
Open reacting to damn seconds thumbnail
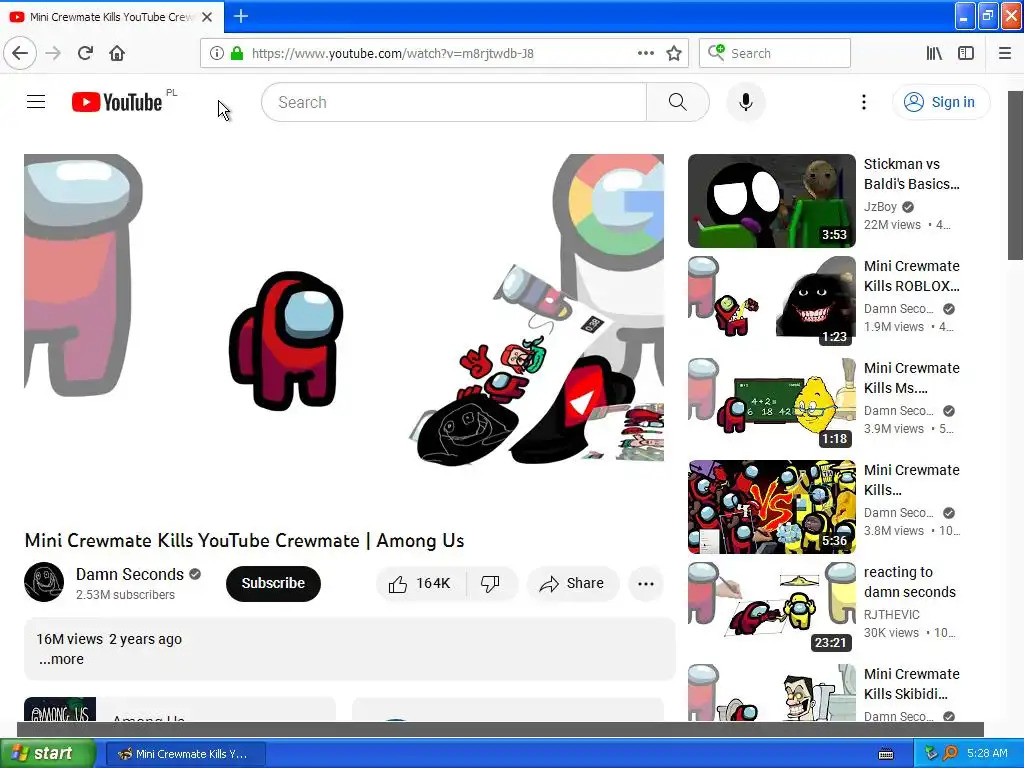(x=771, y=609)
